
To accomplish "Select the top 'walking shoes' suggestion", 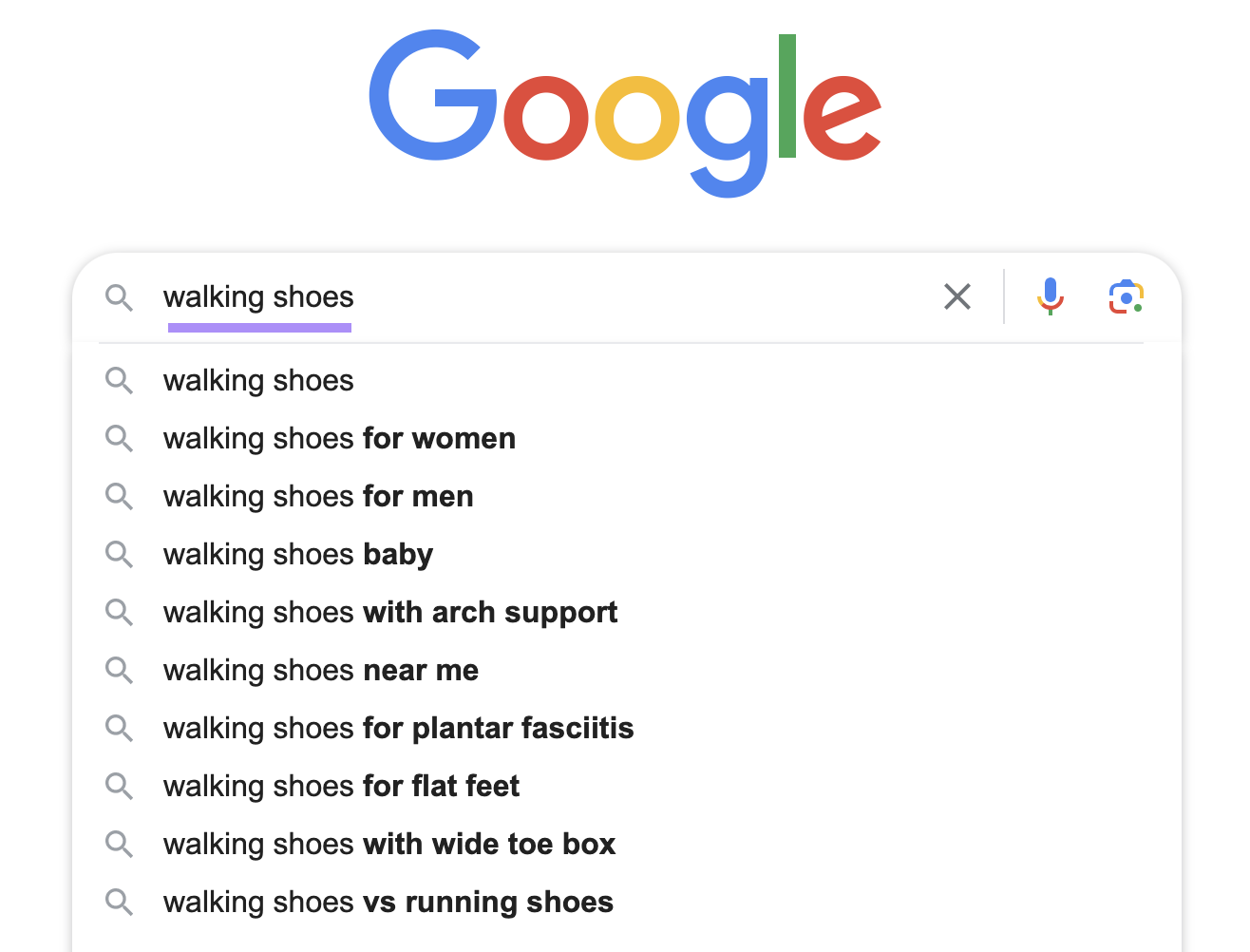I will click(x=257, y=380).
